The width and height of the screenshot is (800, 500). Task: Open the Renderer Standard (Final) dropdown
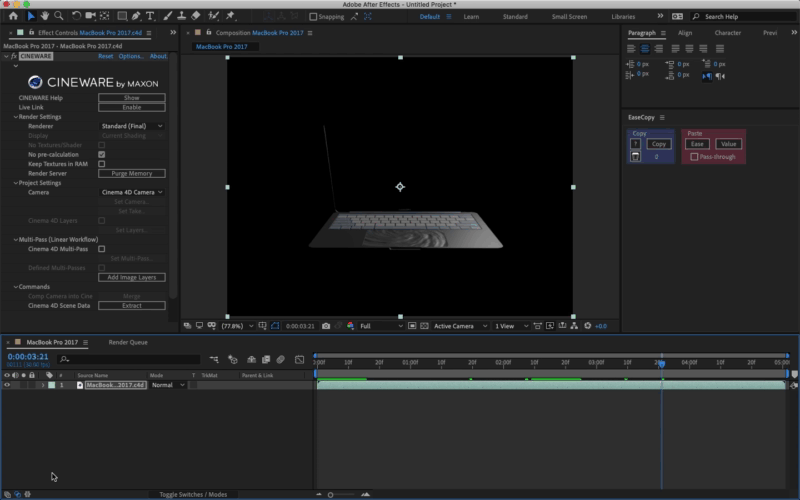(132, 126)
